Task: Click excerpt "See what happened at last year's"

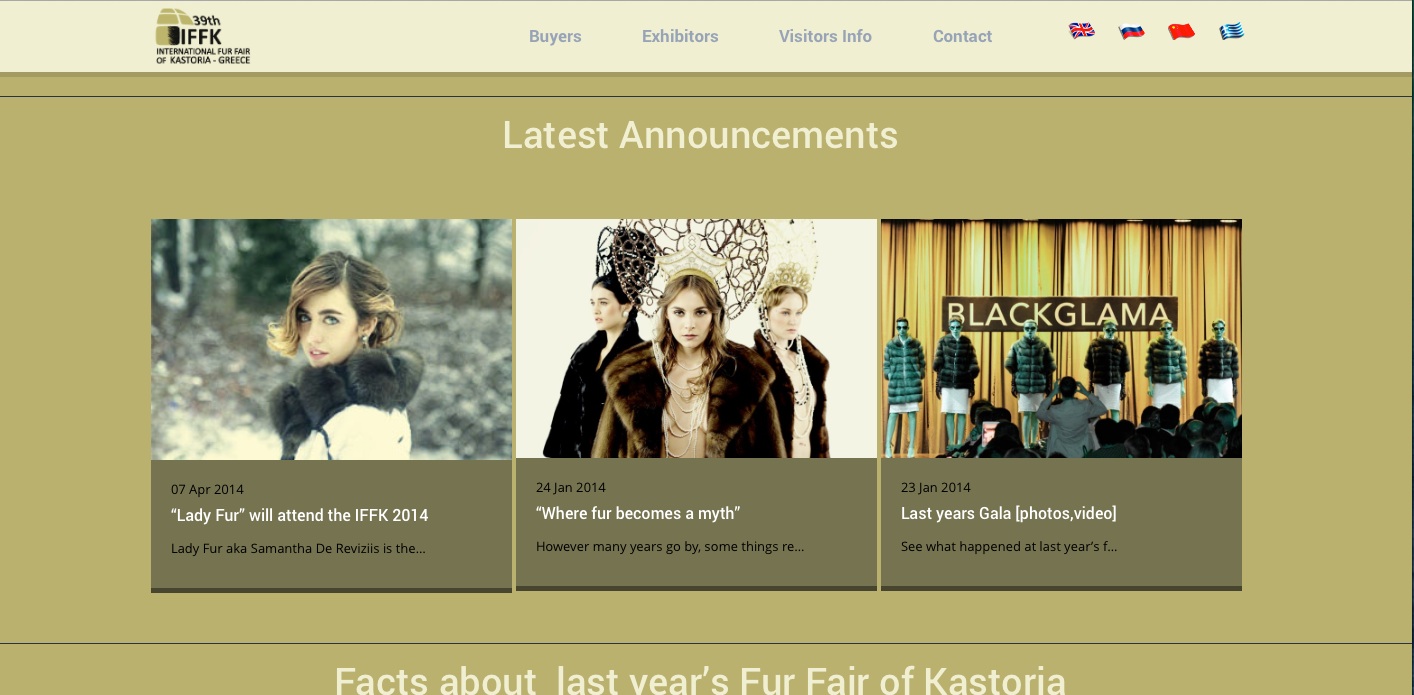Action: point(1008,547)
